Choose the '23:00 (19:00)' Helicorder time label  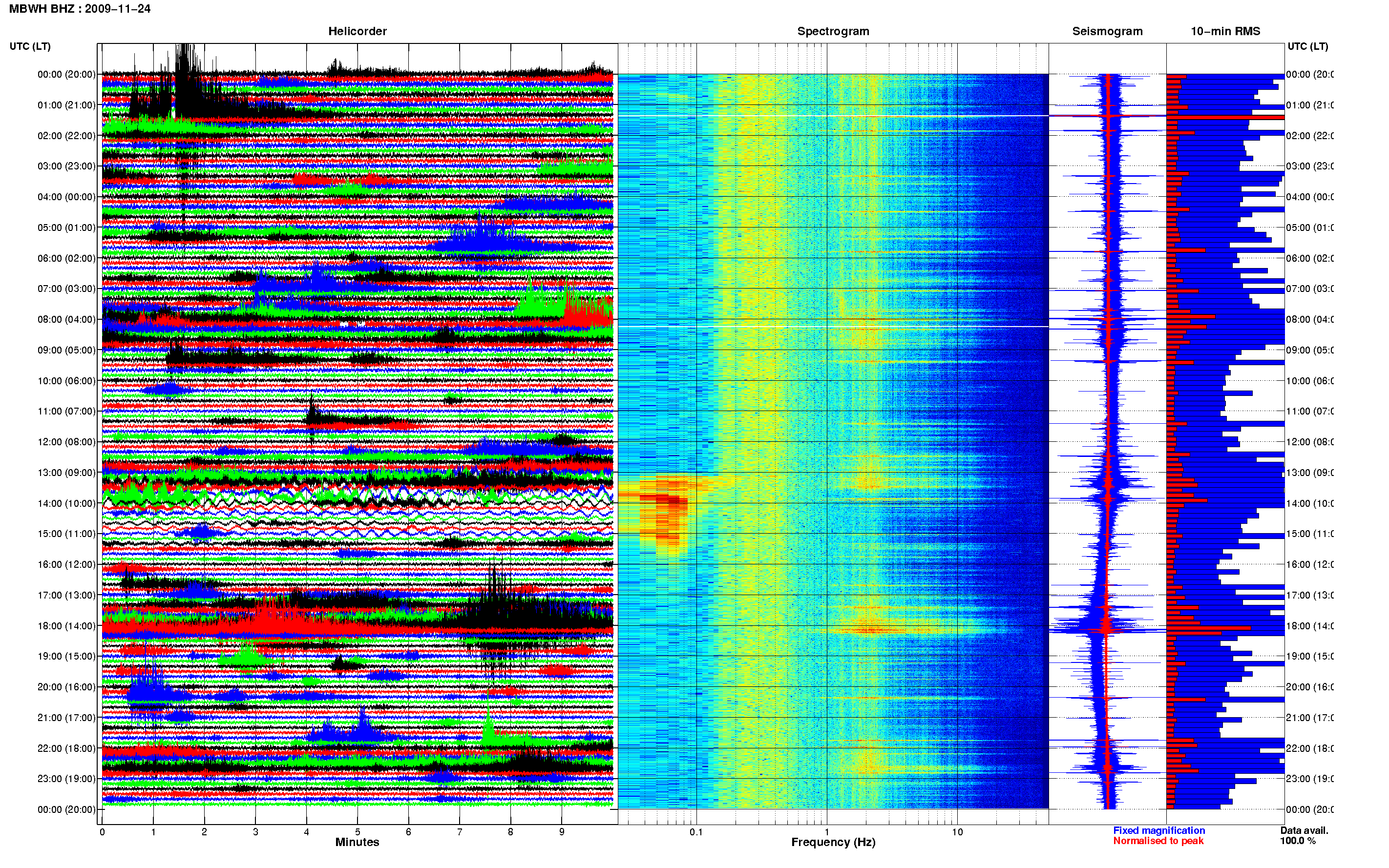(66, 779)
